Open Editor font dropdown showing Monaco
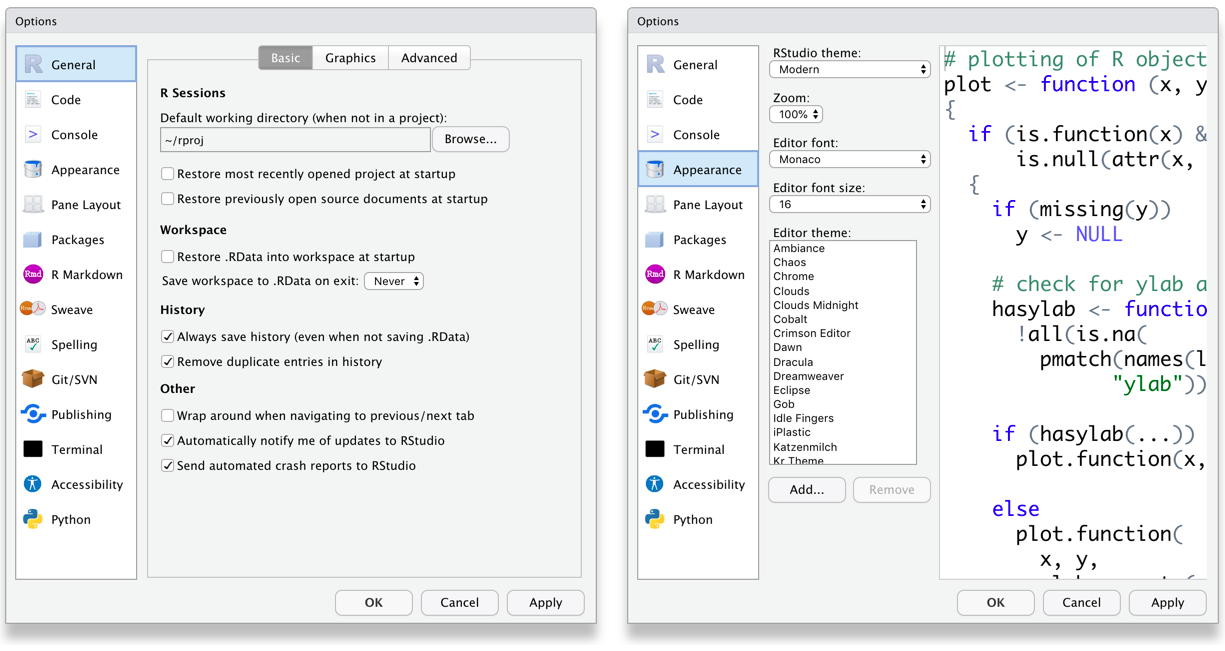Viewport: 1225px width, 651px height. click(x=850, y=159)
